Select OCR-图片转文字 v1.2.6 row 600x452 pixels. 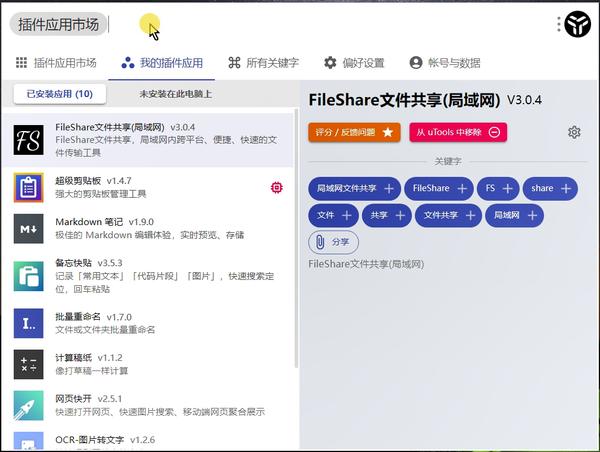point(147,440)
